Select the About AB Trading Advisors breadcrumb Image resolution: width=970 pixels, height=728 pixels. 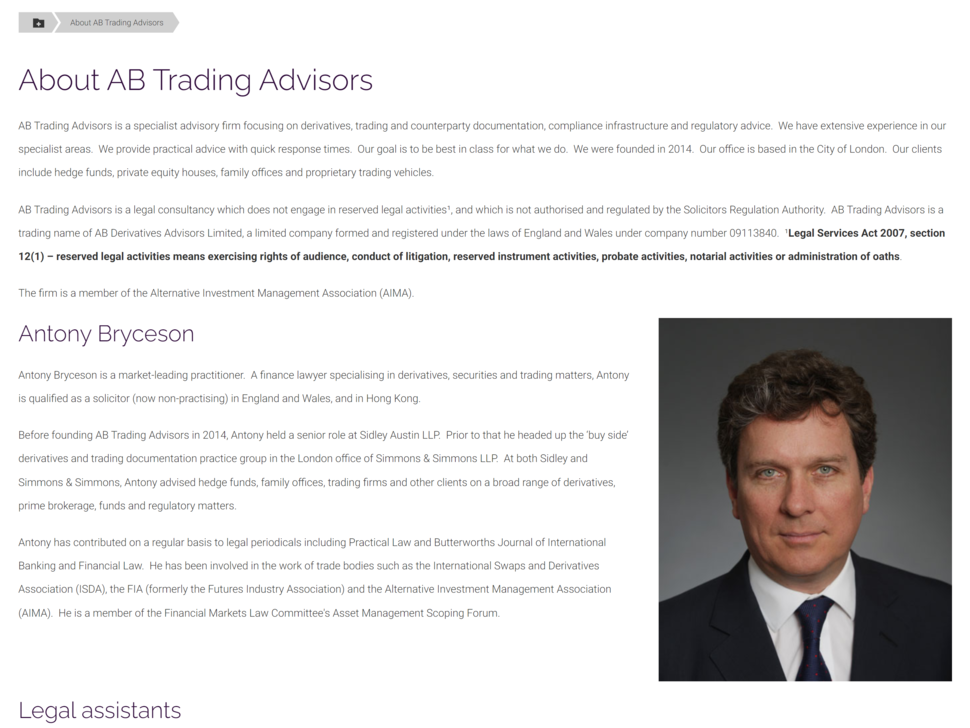[x=116, y=23]
